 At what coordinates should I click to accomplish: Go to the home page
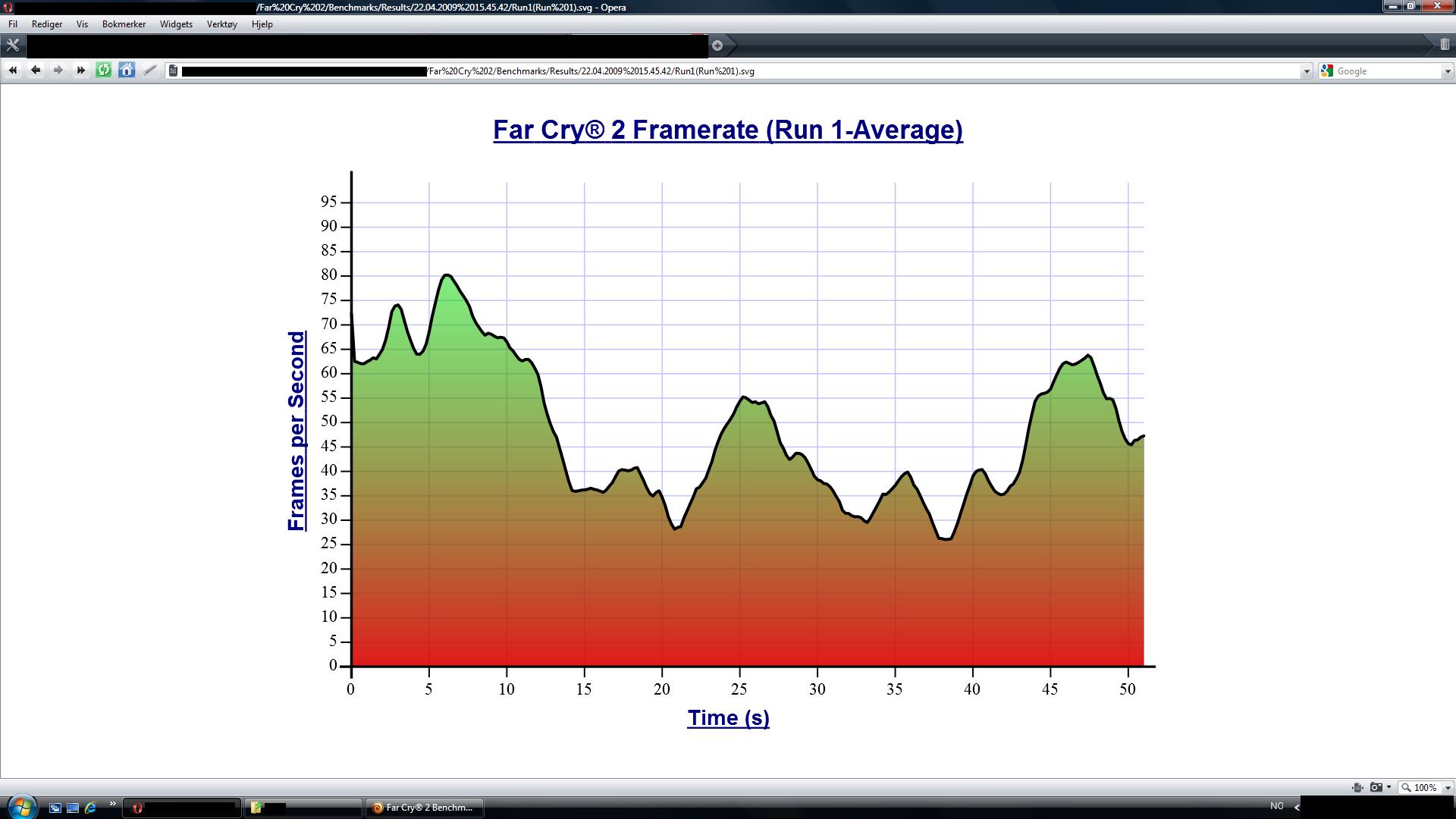point(127,71)
